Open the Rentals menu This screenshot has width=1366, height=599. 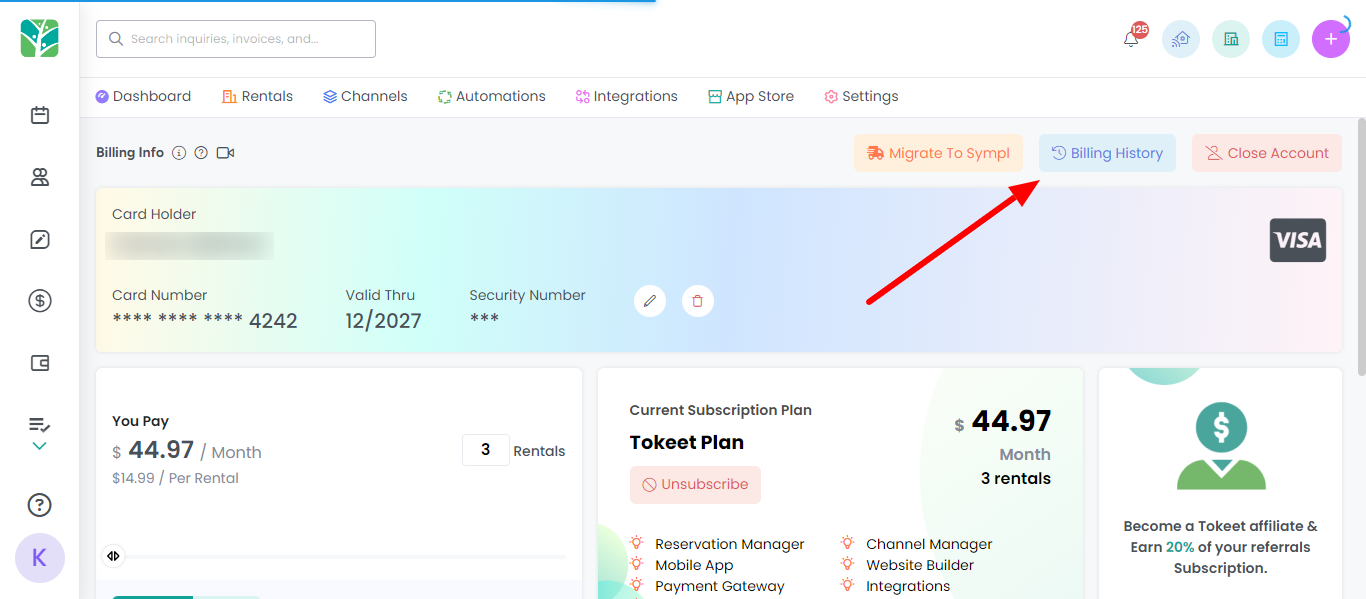pyautogui.click(x=258, y=96)
